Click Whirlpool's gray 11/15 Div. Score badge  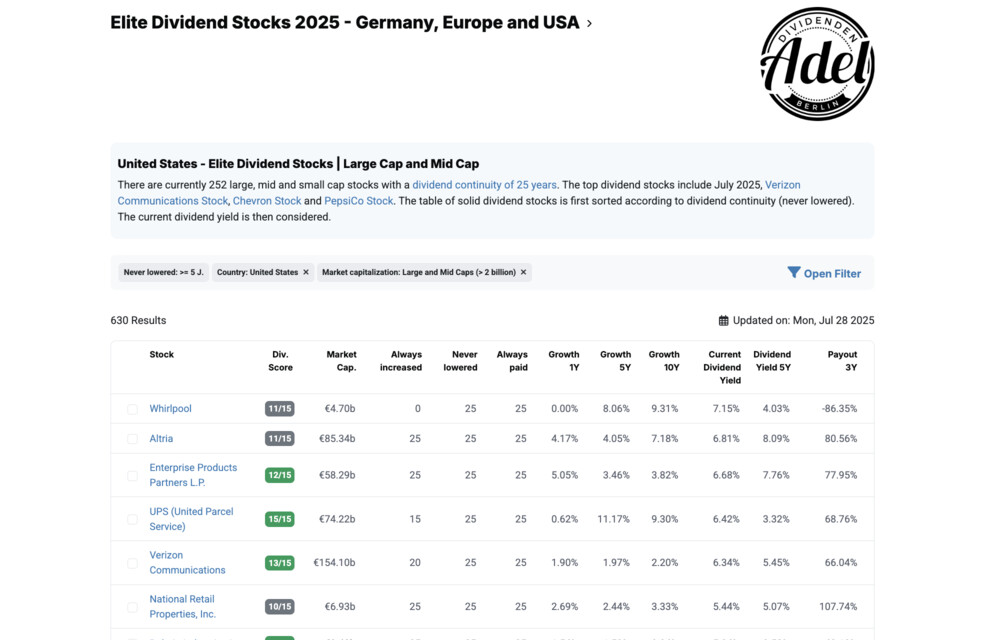click(279, 408)
